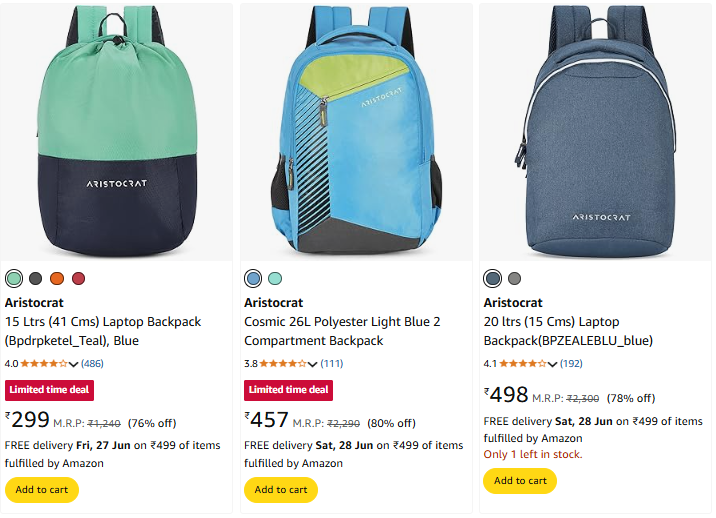Open the 3.8 star rating dropdown arrow
The width and height of the screenshot is (716, 518).
(313, 364)
